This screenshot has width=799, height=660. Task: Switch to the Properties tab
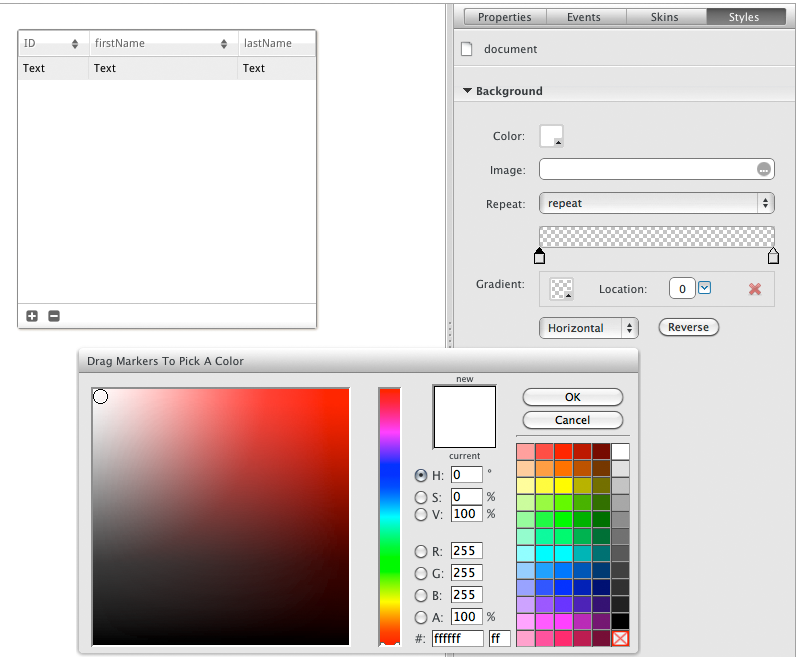coord(504,17)
